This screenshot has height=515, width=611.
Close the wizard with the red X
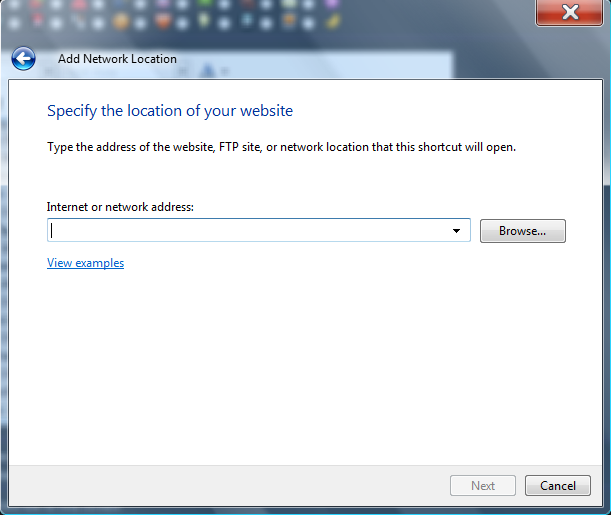[x=569, y=12]
